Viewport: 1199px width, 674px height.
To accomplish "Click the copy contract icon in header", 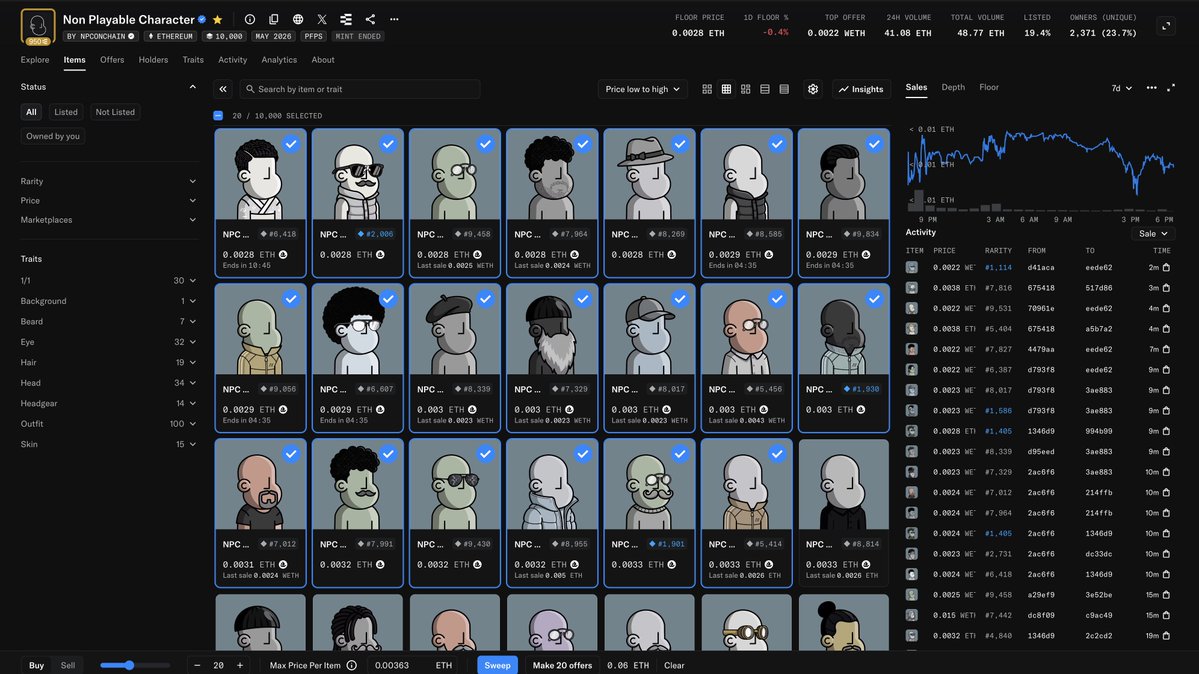I will point(274,19).
